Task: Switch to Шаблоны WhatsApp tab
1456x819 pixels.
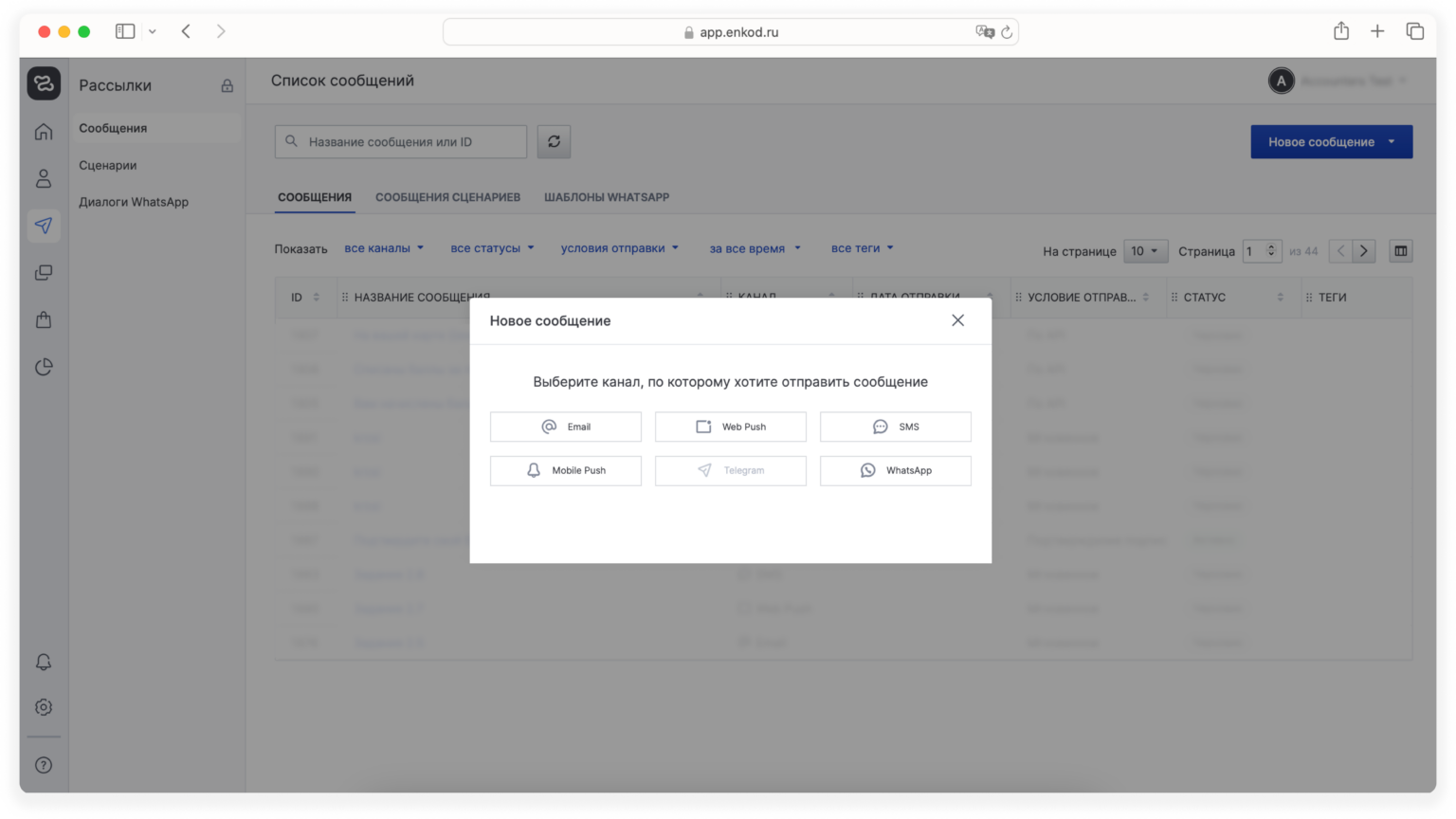Action: click(607, 197)
